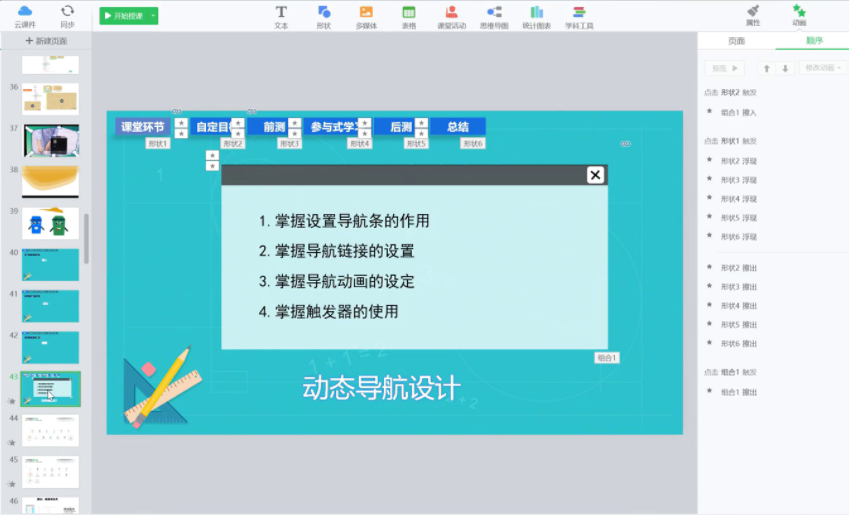Click the link icon above 课堂环节

(177, 112)
